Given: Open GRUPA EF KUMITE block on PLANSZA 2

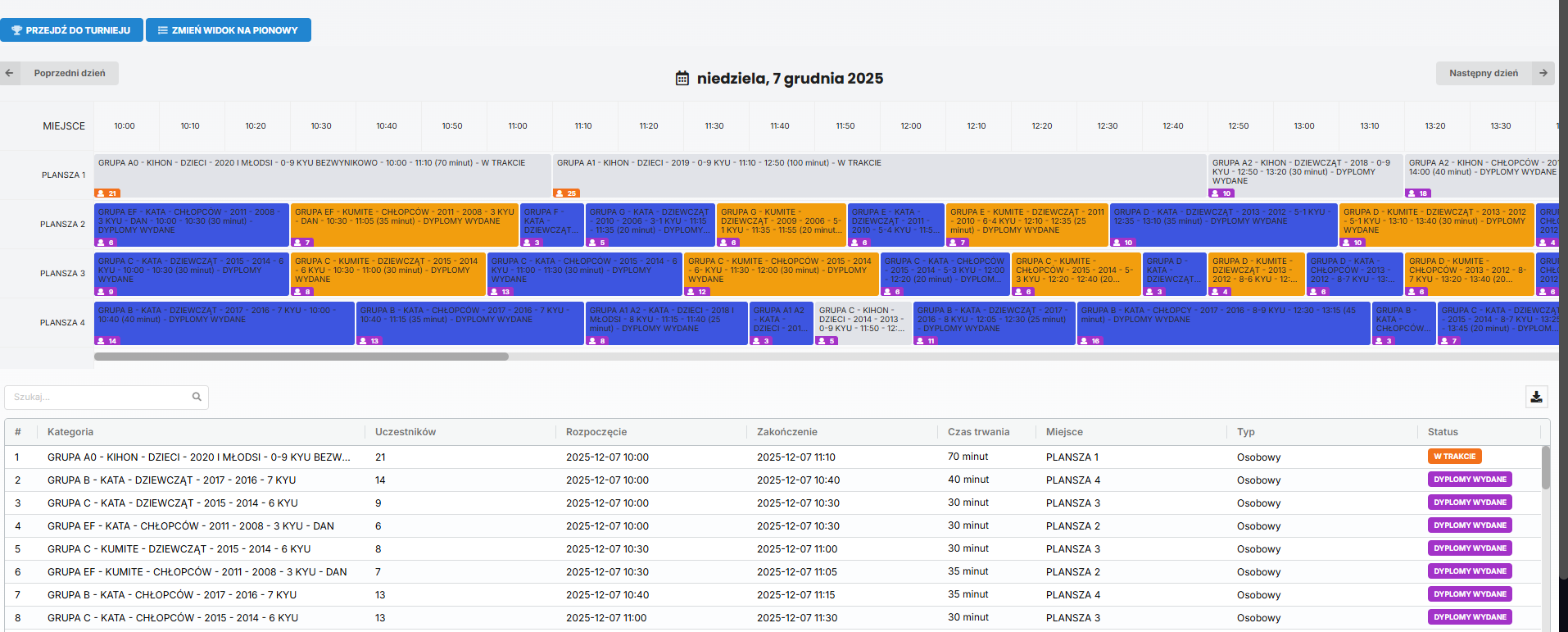Looking at the screenshot, I should coord(405,225).
